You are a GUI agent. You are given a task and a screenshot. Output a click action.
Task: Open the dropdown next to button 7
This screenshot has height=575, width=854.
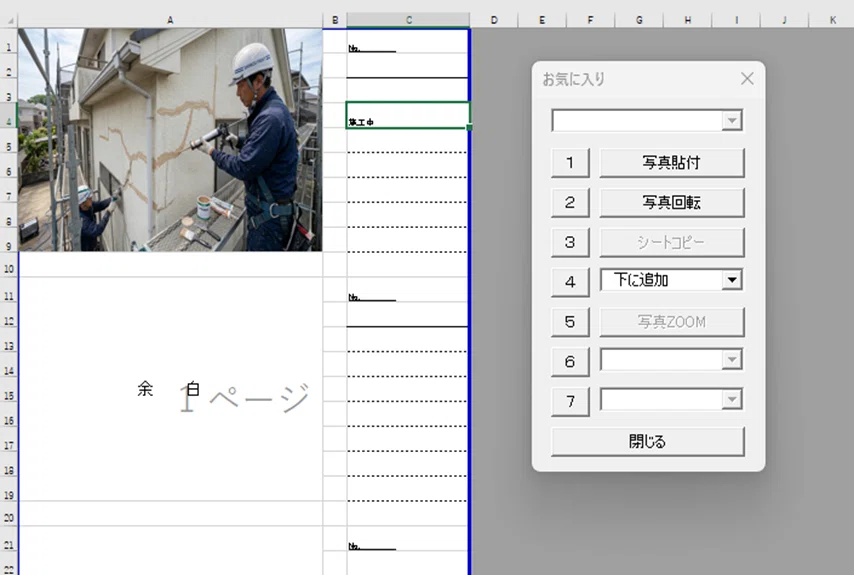coord(732,399)
